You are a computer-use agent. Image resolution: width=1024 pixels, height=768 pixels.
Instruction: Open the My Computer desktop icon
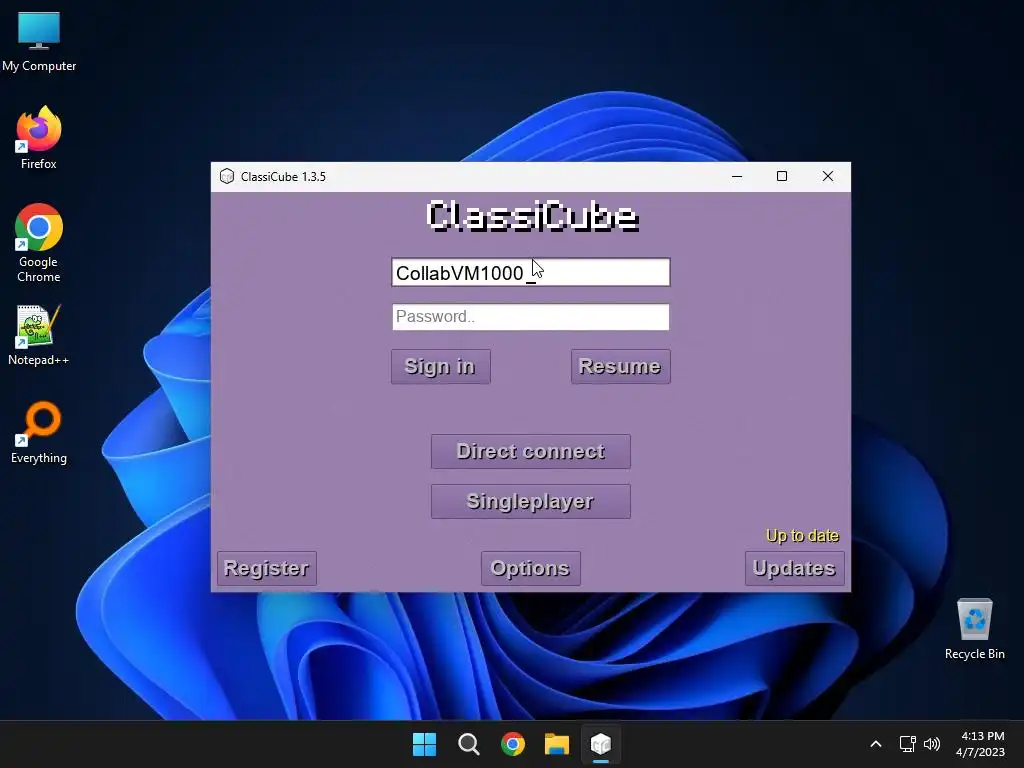(x=39, y=41)
